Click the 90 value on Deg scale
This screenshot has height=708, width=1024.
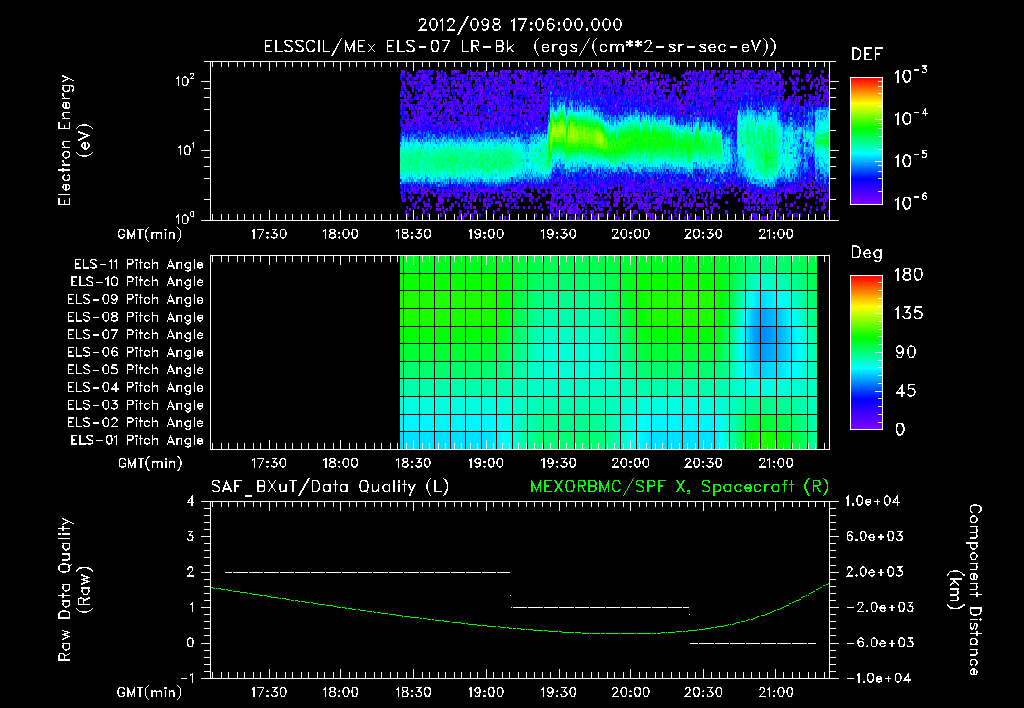[906, 352]
